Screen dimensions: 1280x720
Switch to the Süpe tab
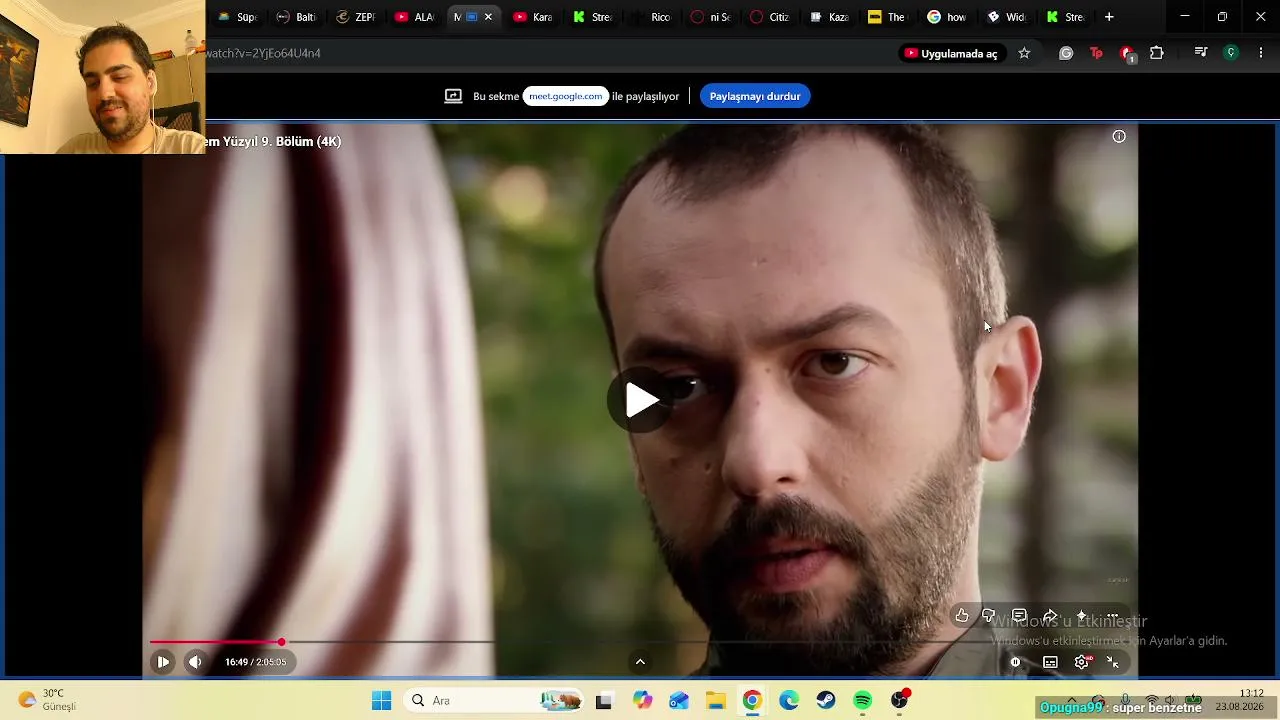[238, 17]
